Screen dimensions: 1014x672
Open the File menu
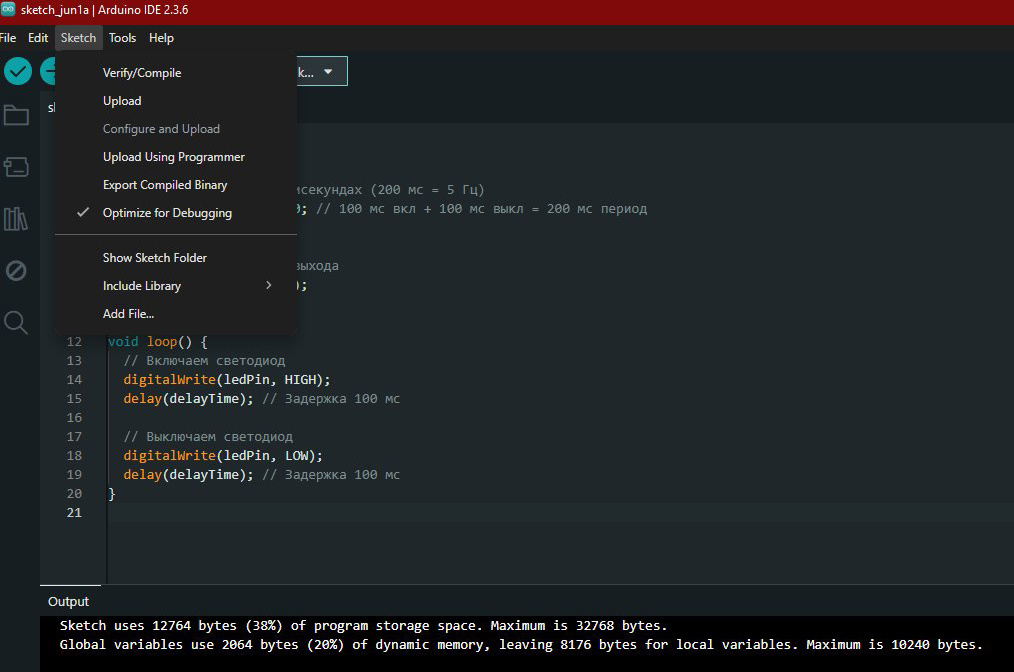tap(8, 38)
